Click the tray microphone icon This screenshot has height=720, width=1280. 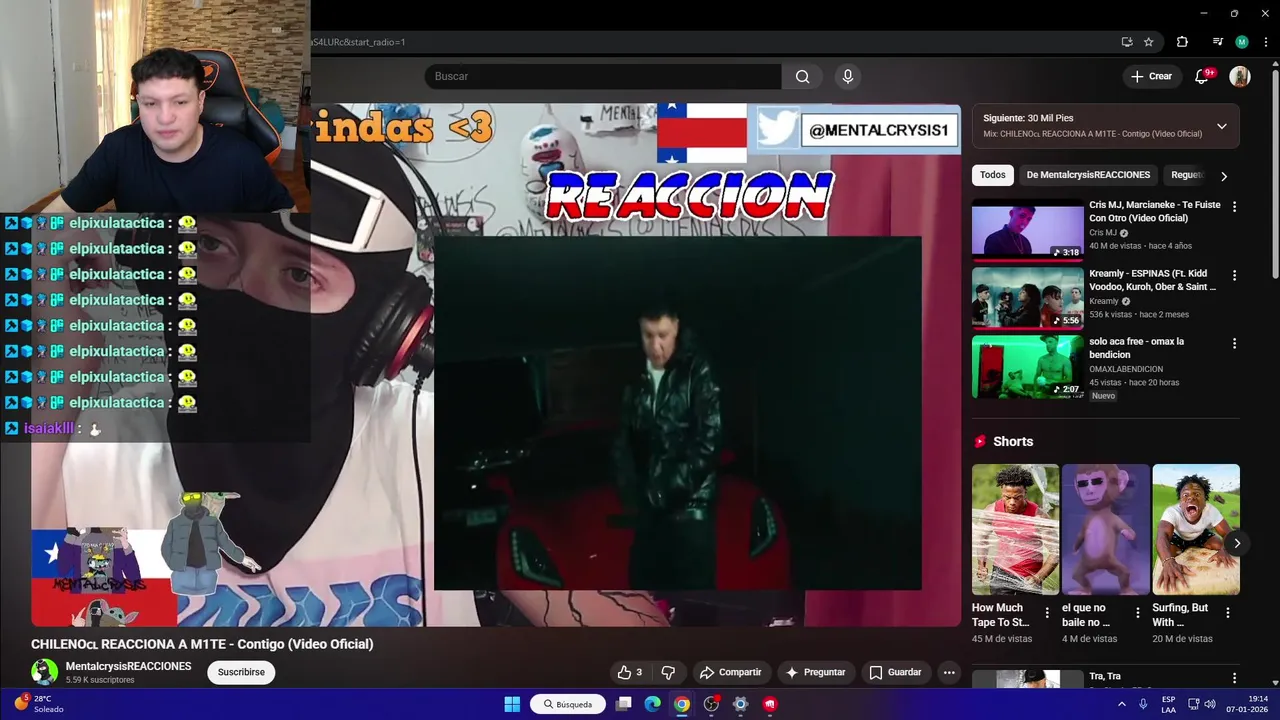coord(1143,704)
